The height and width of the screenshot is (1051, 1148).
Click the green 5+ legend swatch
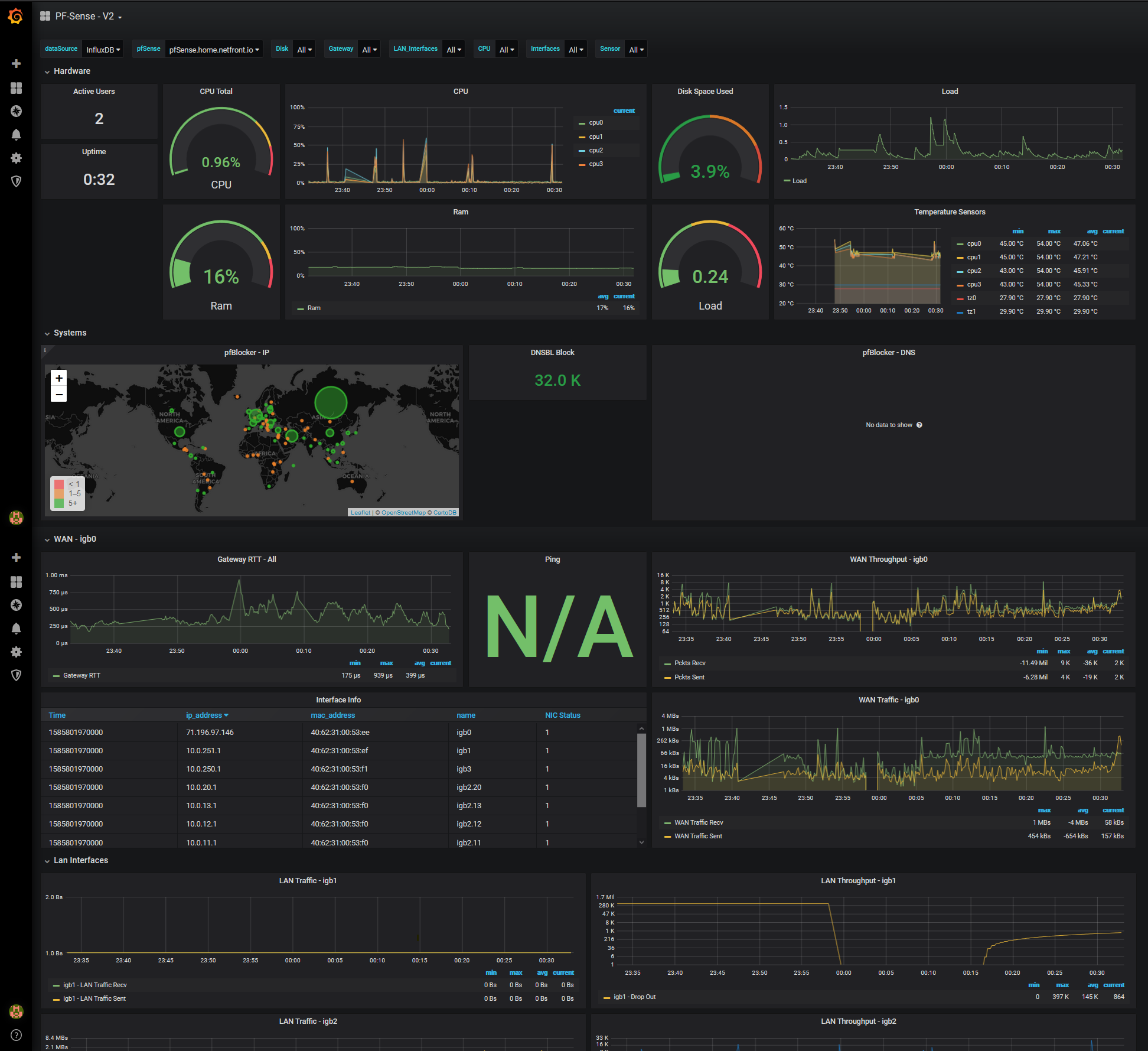59,503
